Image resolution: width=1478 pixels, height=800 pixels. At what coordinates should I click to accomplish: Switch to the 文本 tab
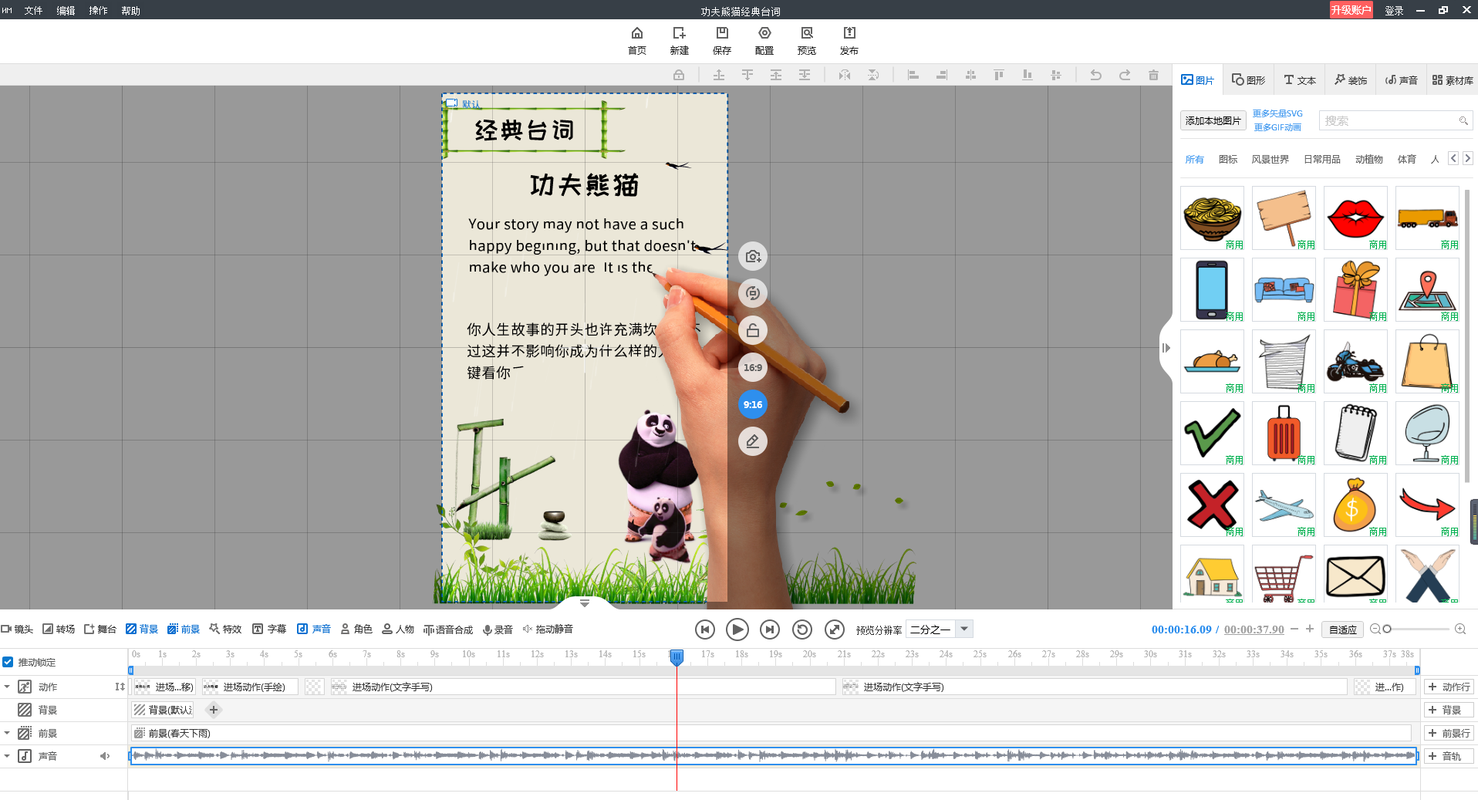1300,80
